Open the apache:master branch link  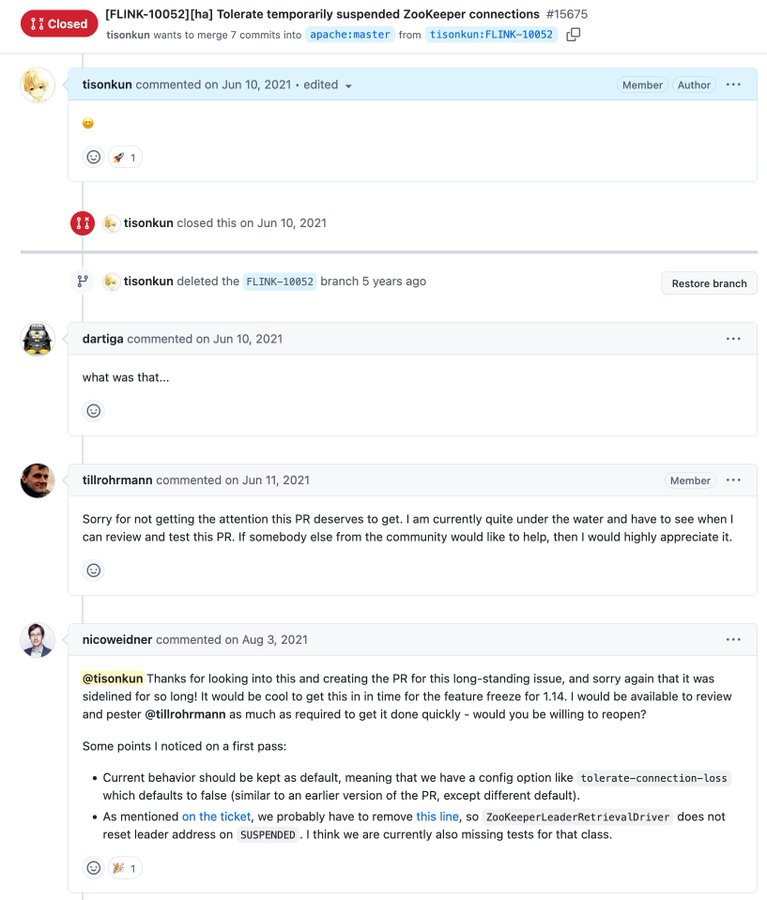[350, 34]
